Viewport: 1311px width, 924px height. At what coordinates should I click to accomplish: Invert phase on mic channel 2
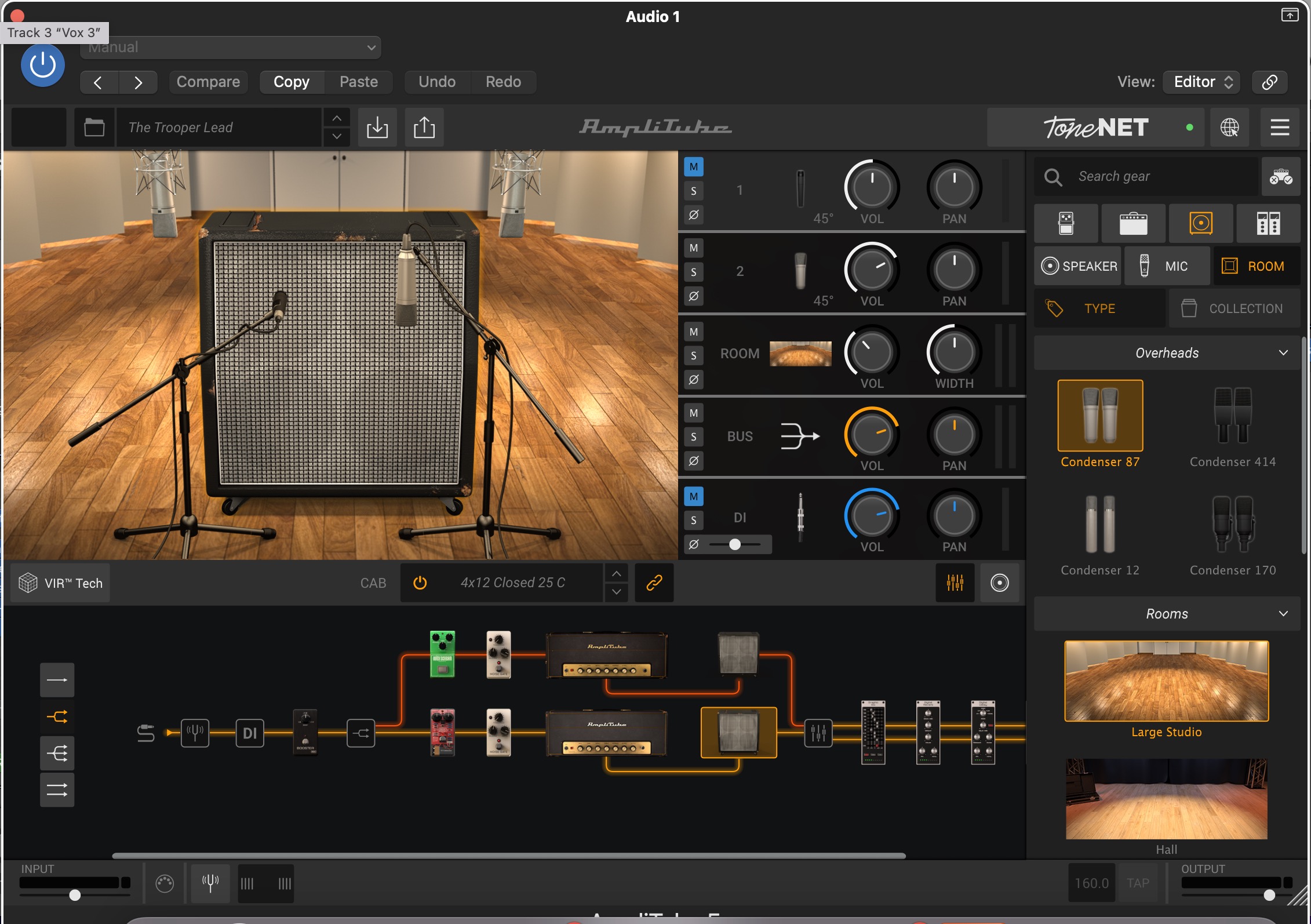694,296
